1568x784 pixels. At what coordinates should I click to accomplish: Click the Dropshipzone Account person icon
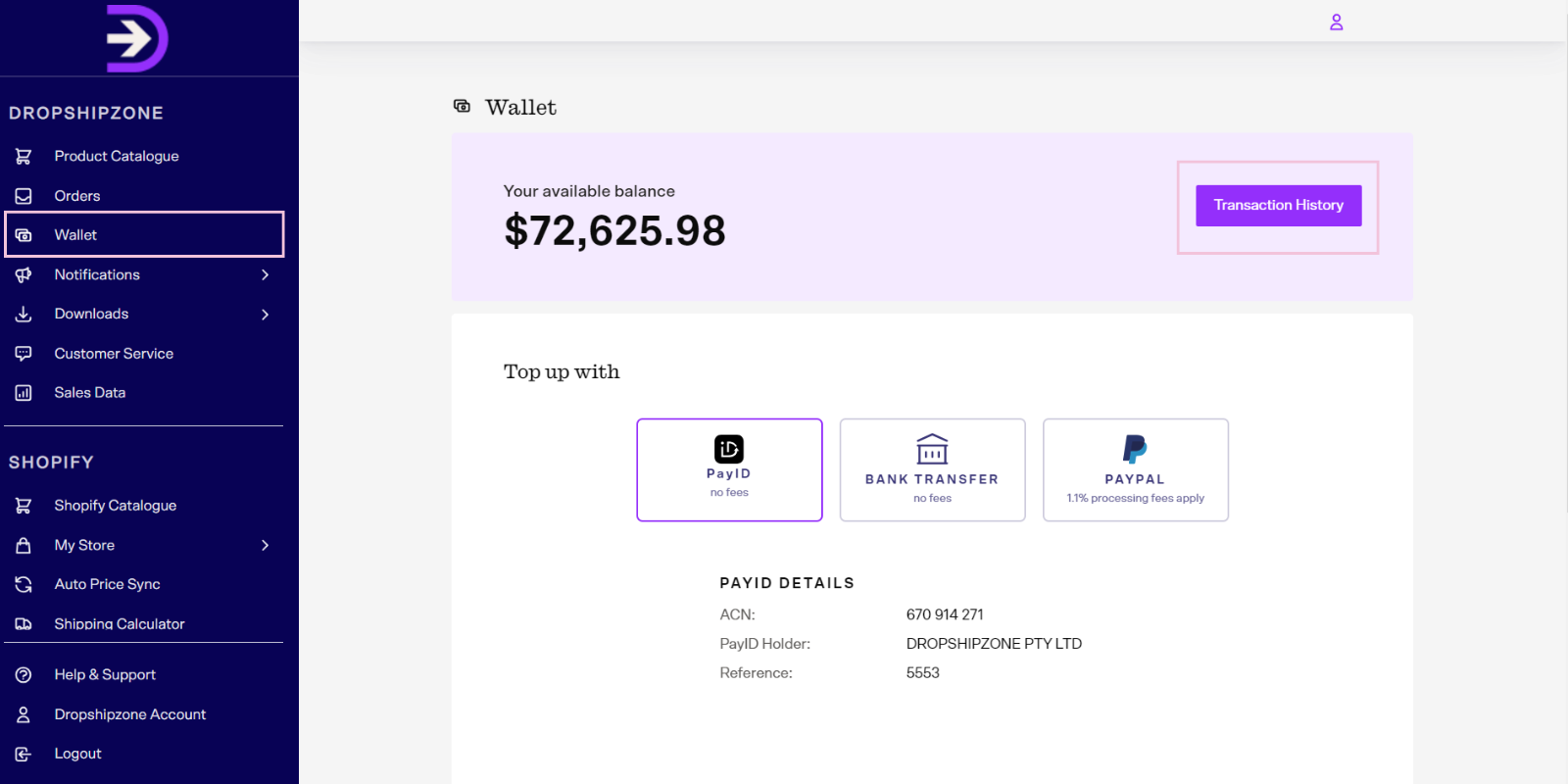(x=24, y=714)
